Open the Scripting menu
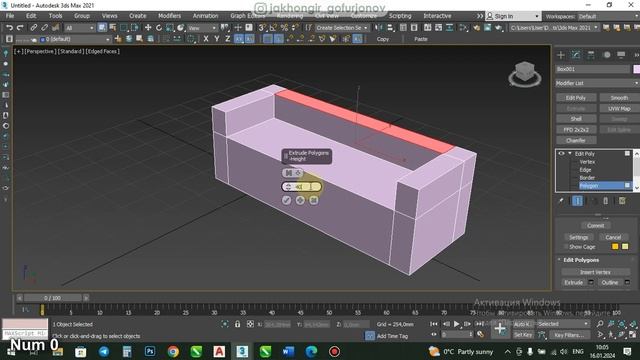 pyautogui.click(x=400, y=16)
